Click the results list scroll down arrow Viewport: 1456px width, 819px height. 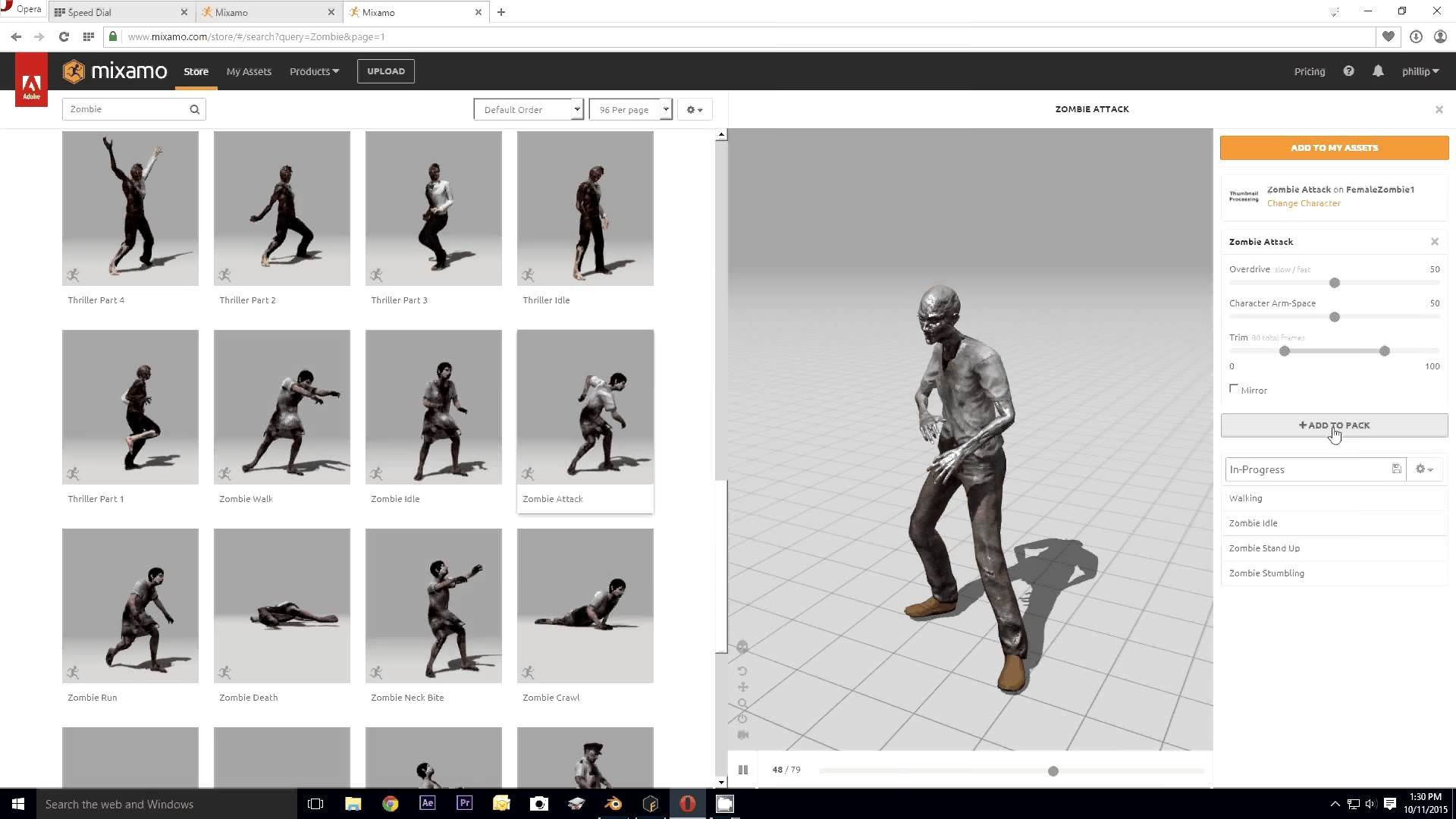(x=721, y=782)
